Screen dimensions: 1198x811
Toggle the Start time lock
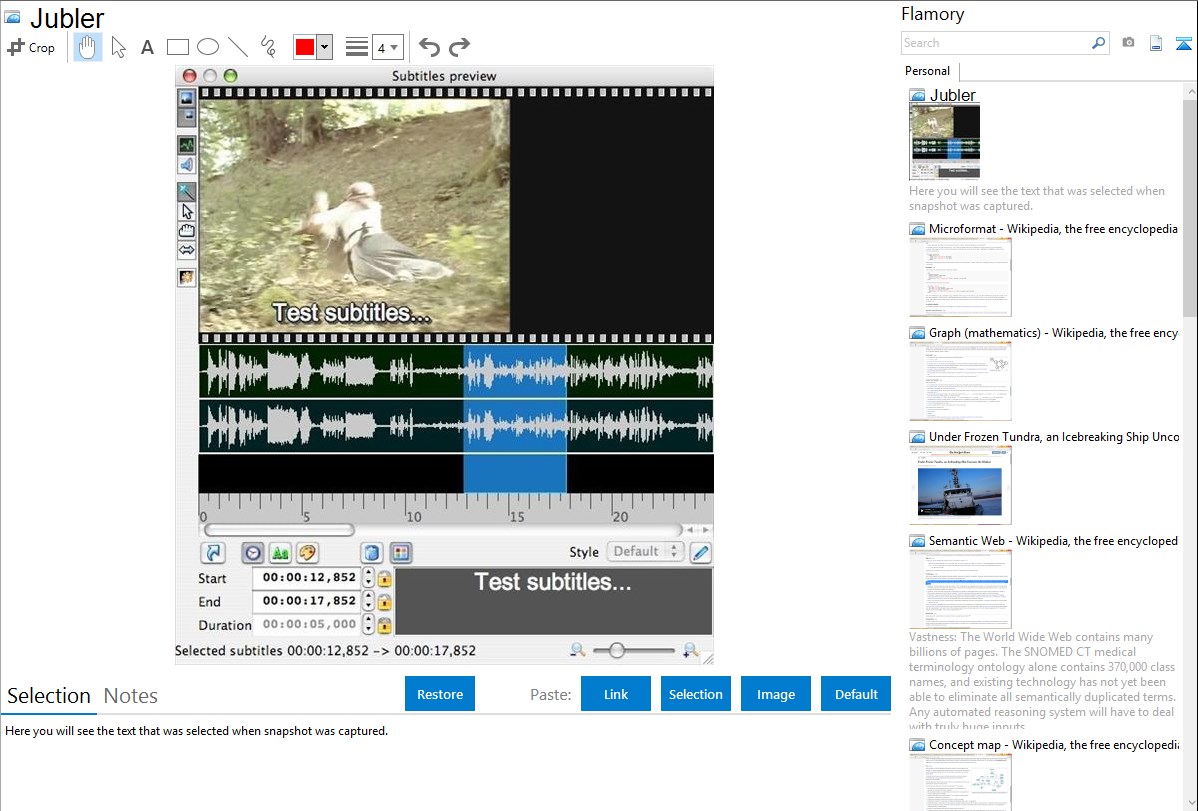(384, 579)
